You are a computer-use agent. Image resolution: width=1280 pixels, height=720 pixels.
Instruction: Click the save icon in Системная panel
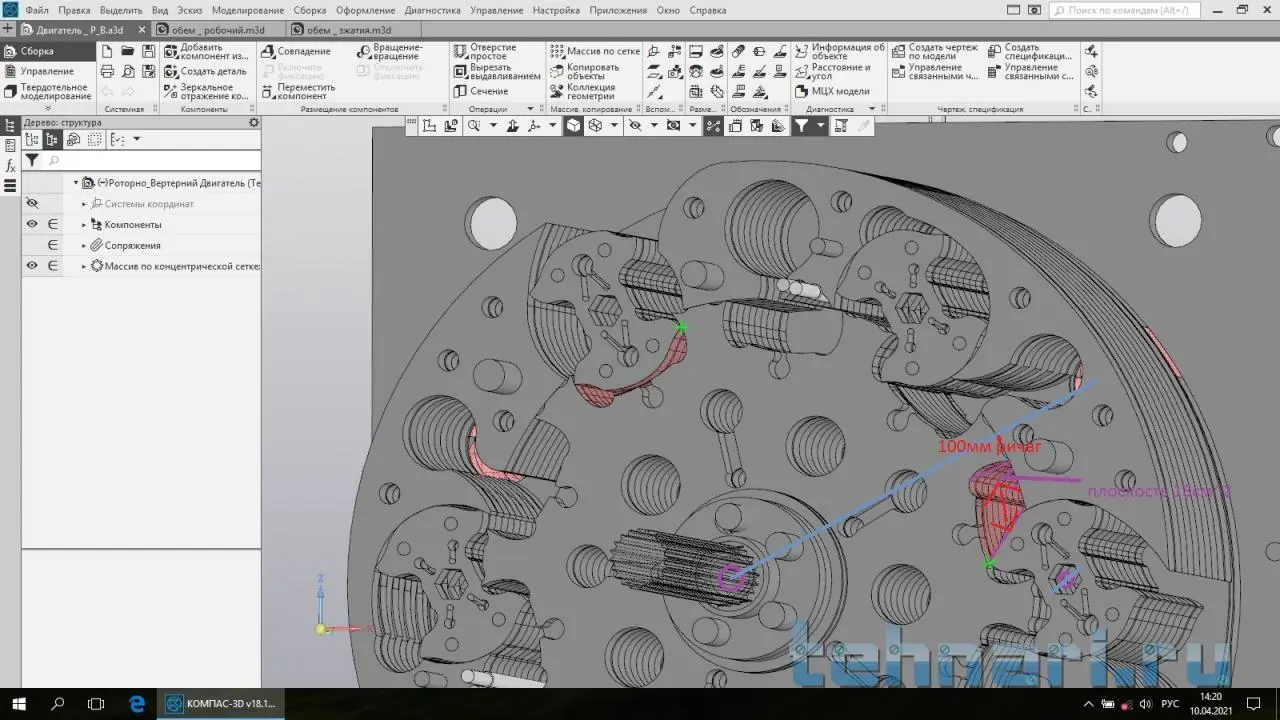(x=149, y=51)
